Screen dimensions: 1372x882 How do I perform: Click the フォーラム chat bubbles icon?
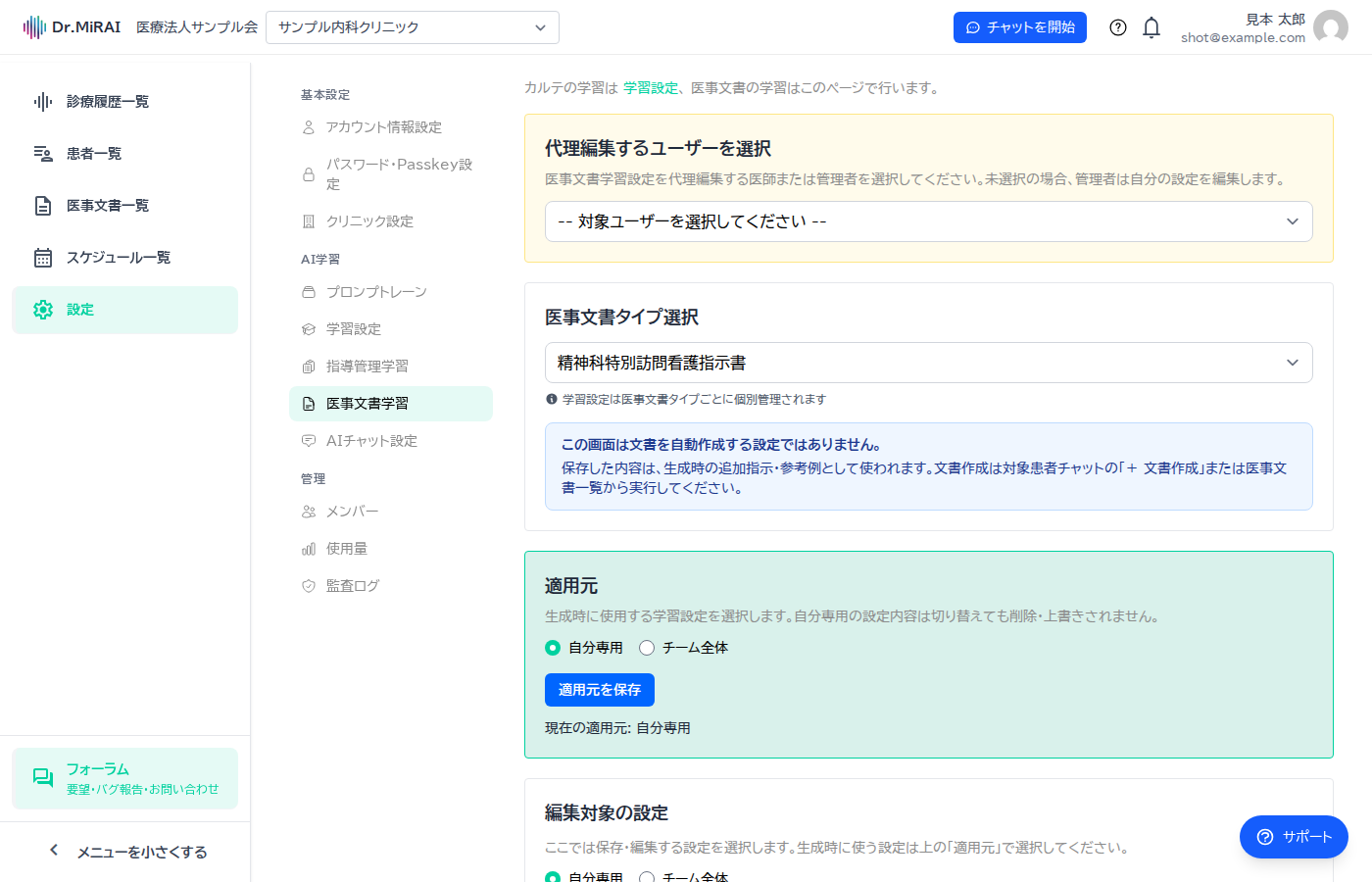43,778
